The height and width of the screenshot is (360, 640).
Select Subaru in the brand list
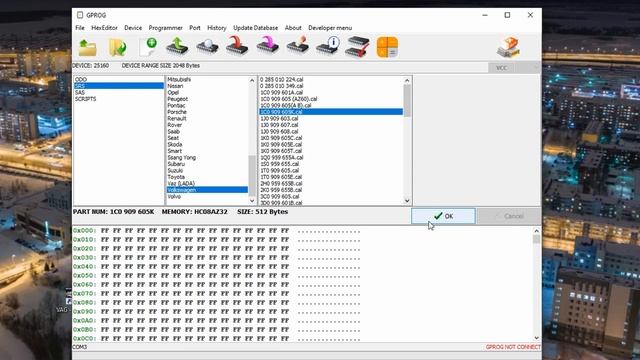207,164
